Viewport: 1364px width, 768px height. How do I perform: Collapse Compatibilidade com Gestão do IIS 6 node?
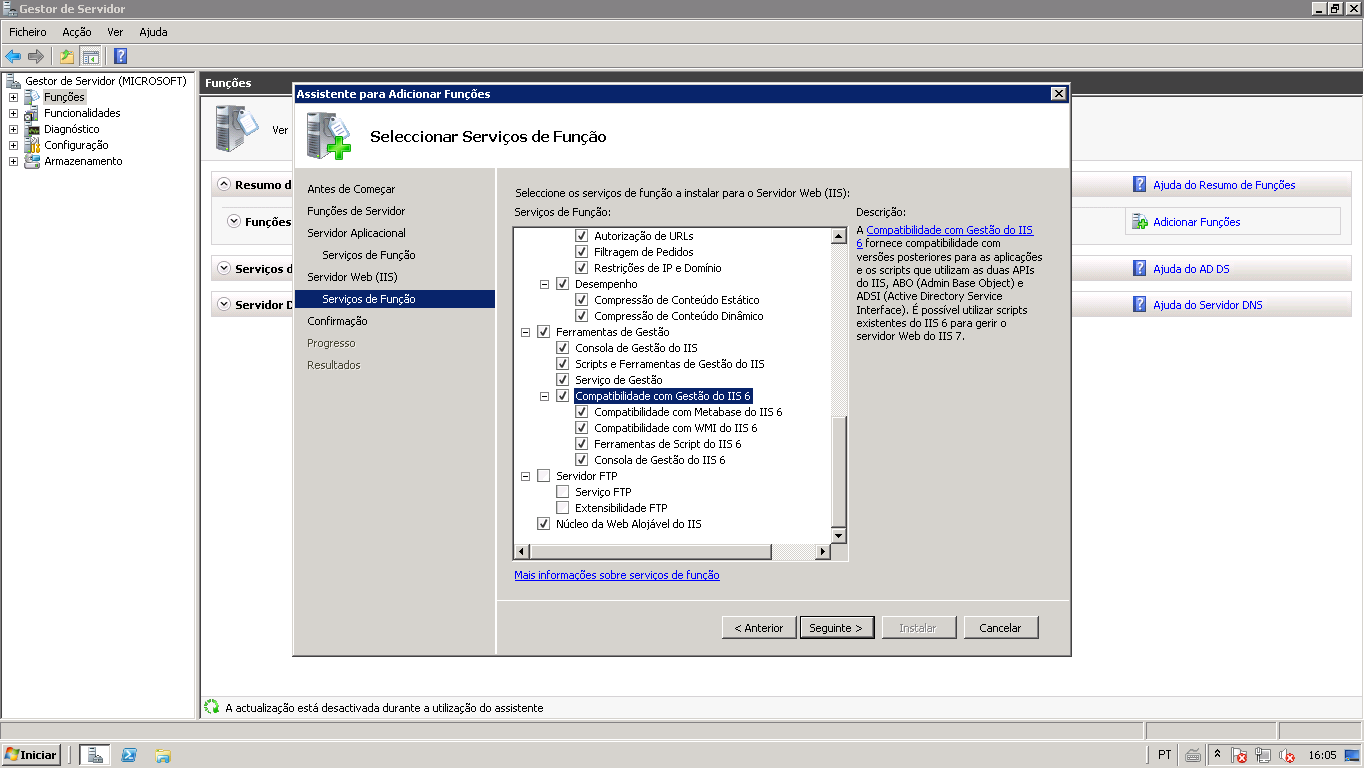point(545,396)
